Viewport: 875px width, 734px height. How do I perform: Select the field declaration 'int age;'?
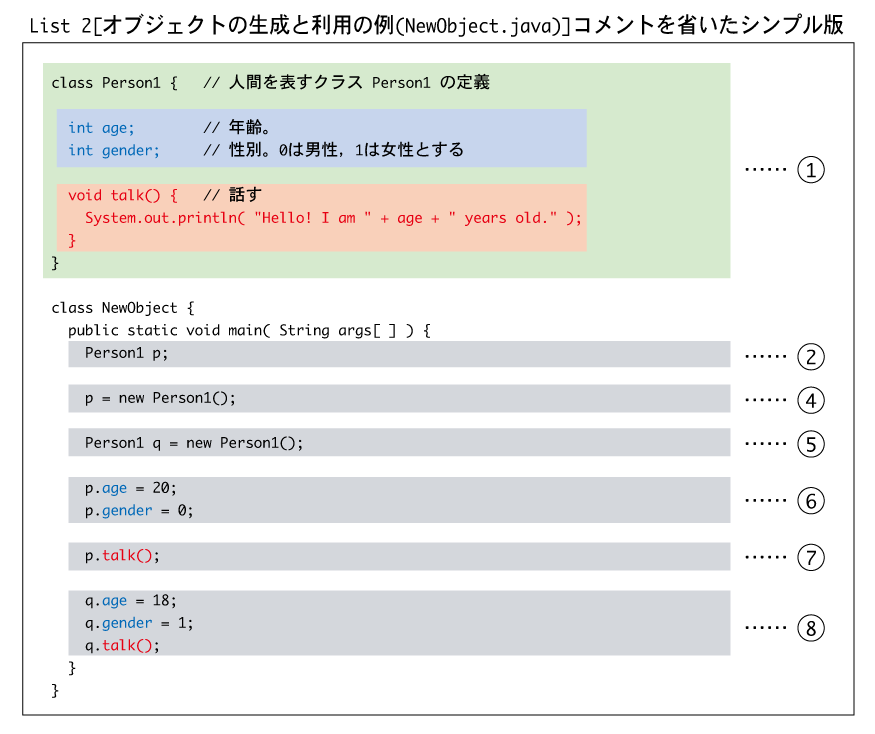coord(101,128)
